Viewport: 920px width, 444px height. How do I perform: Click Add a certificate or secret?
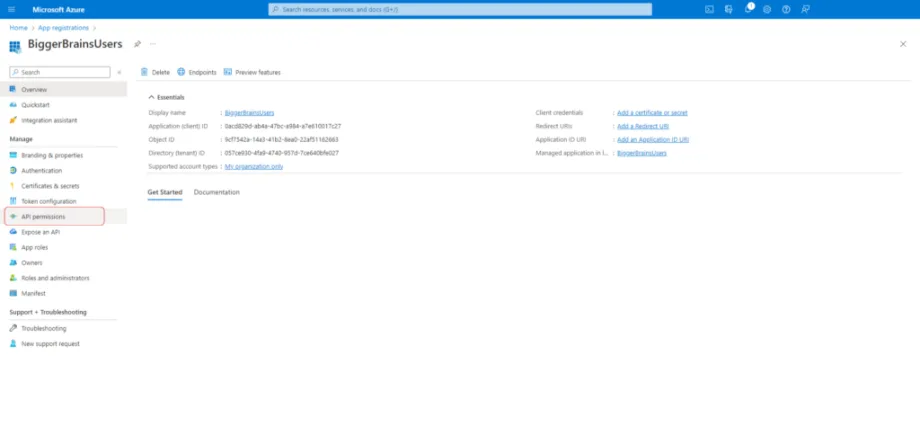pyautogui.click(x=652, y=113)
